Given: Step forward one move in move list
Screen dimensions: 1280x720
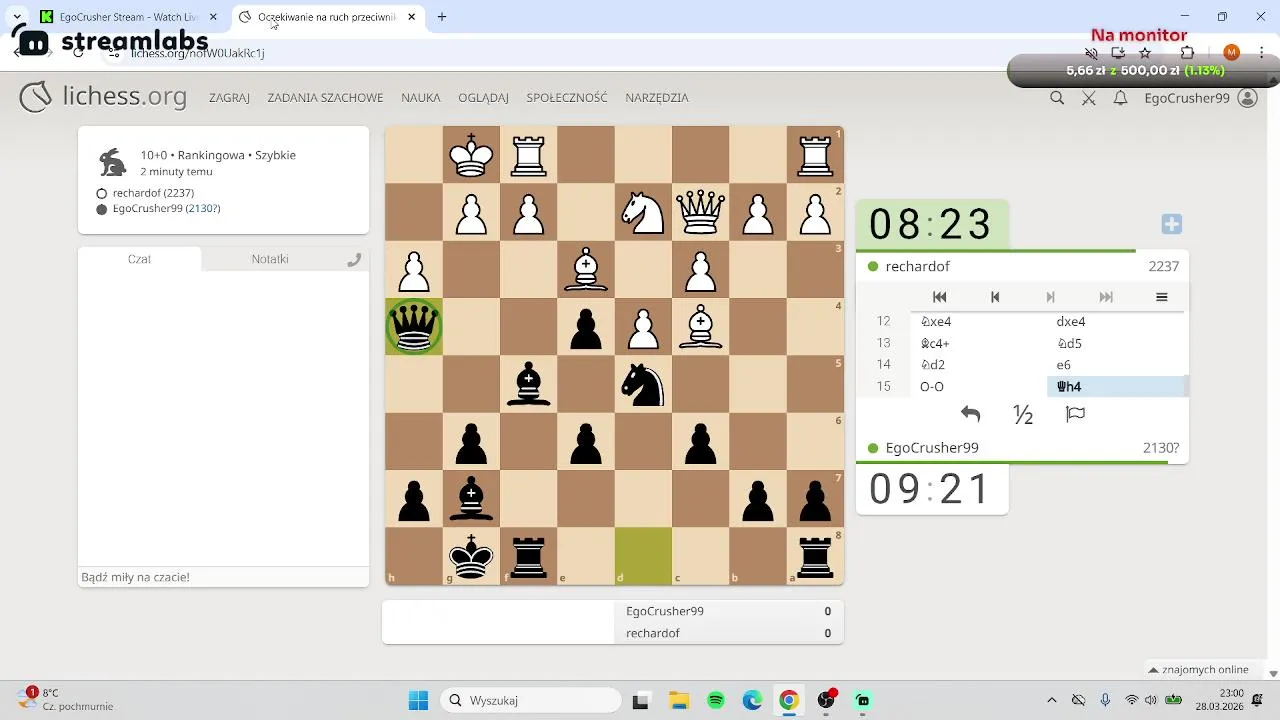Looking at the screenshot, I should [x=1050, y=297].
